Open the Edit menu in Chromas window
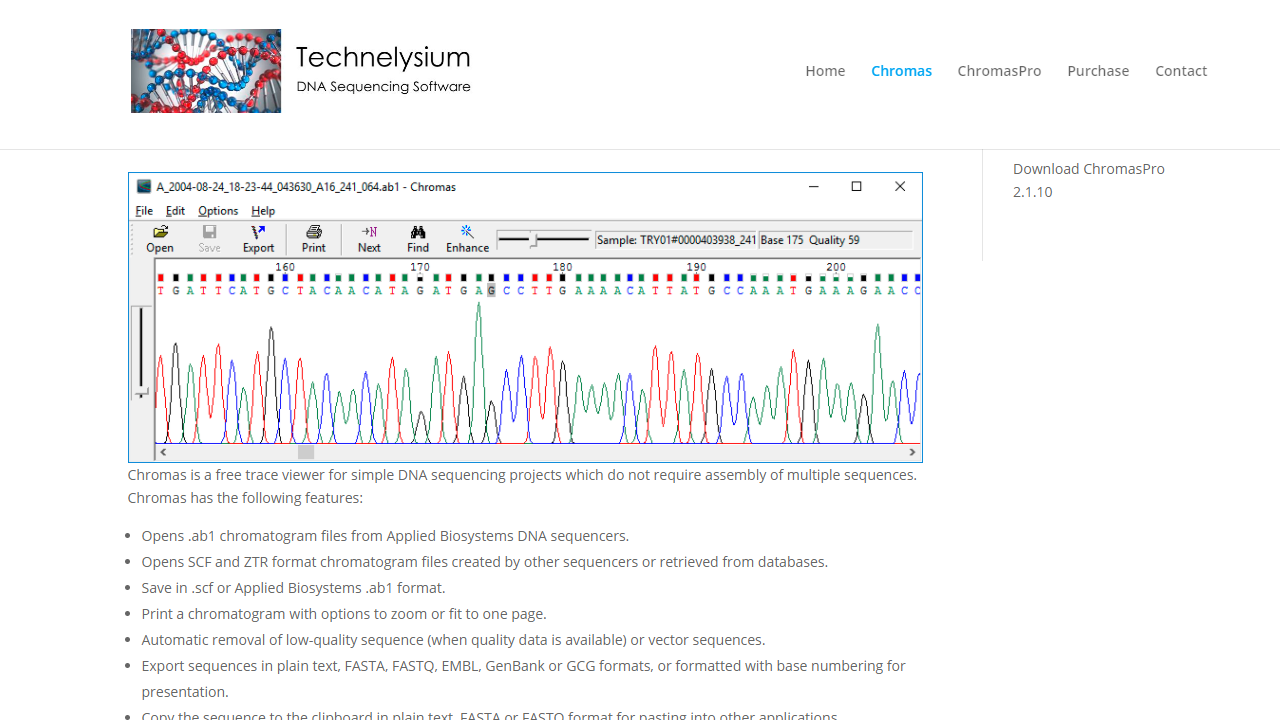 (x=175, y=211)
